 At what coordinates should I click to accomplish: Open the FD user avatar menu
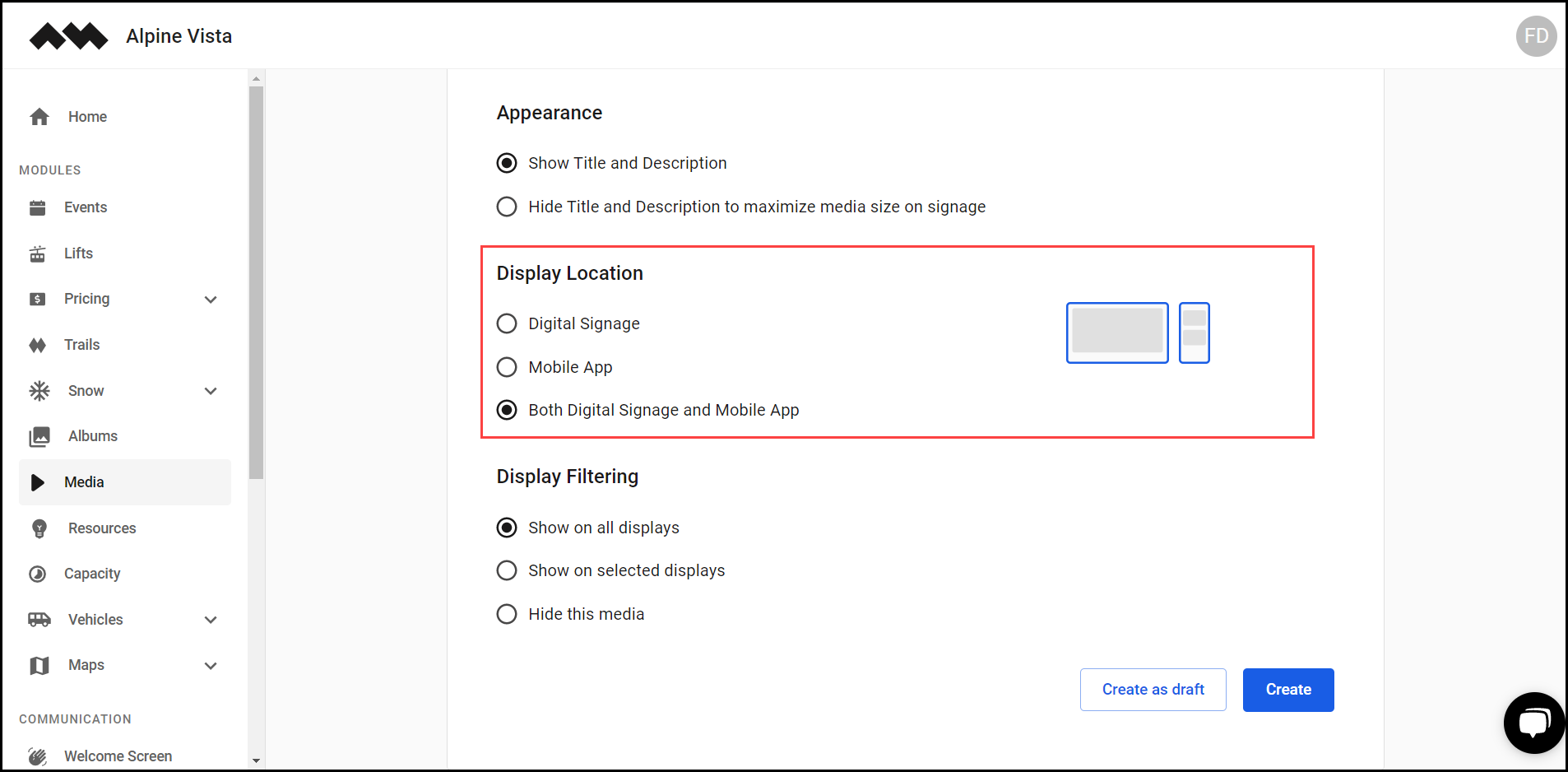tap(1536, 36)
